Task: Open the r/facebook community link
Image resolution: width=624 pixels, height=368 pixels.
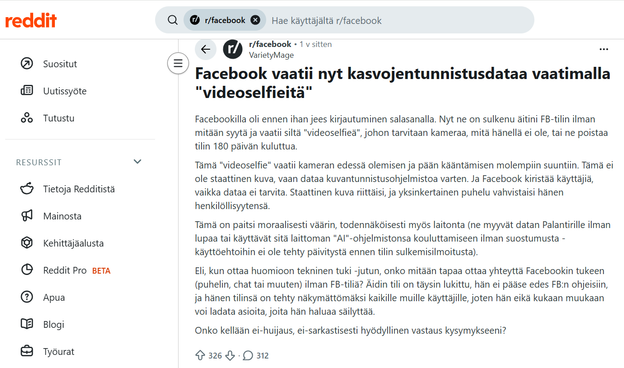Action: pyautogui.click(x=270, y=44)
